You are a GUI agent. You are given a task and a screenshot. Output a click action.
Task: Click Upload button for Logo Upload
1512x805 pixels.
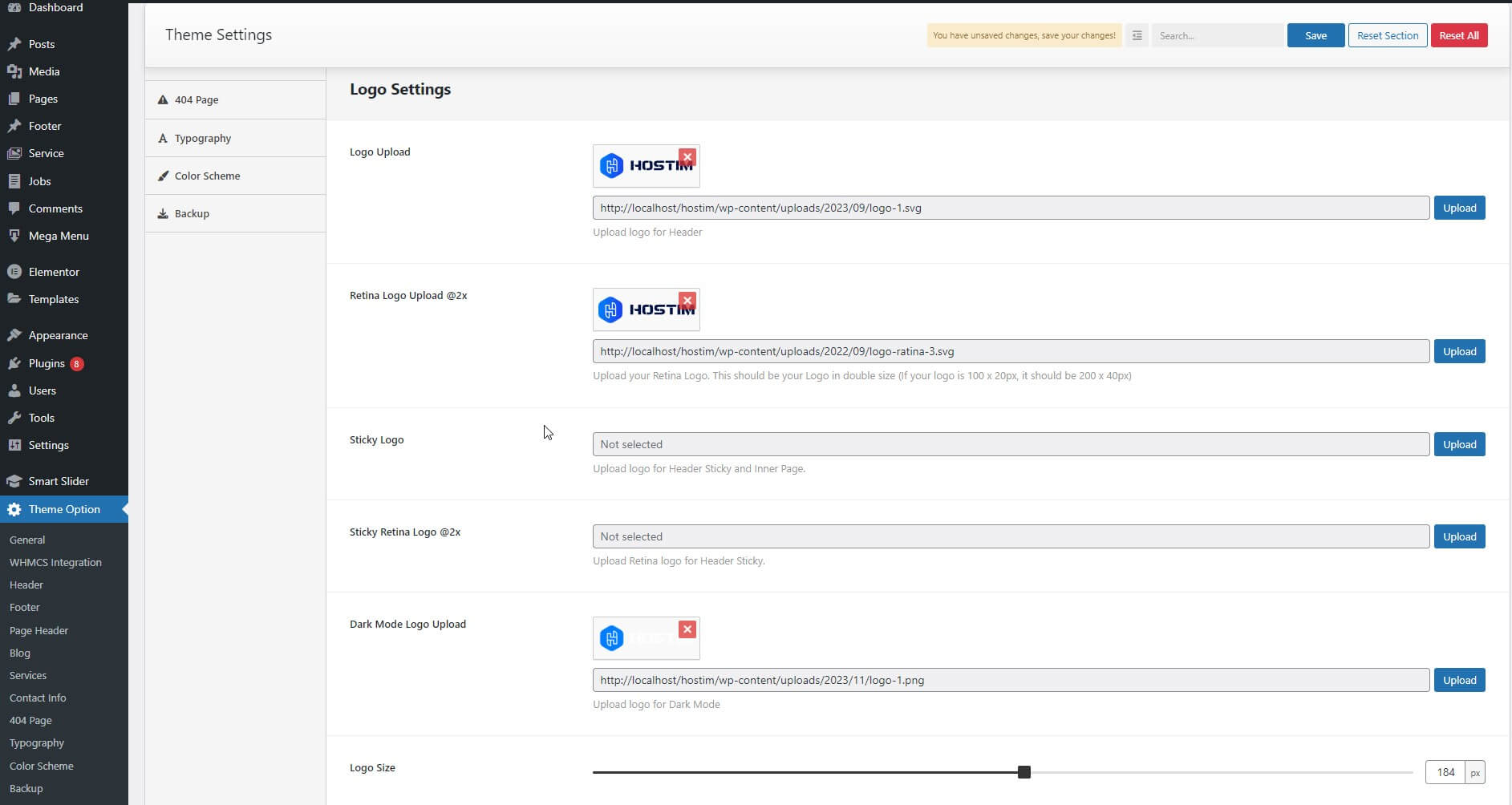tap(1459, 208)
